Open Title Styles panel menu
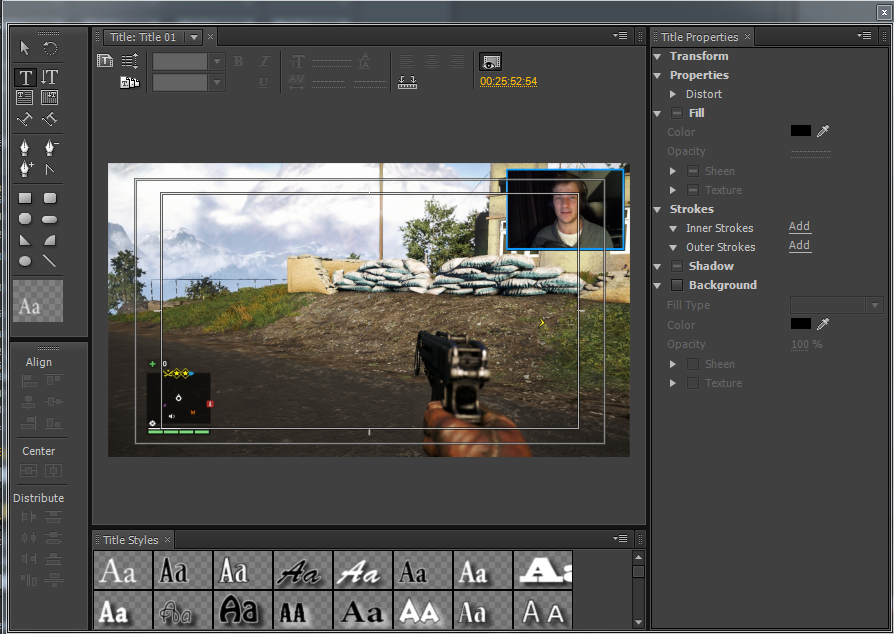The width and height of the screenshot is (894, 634). click(x=620, y=539)
